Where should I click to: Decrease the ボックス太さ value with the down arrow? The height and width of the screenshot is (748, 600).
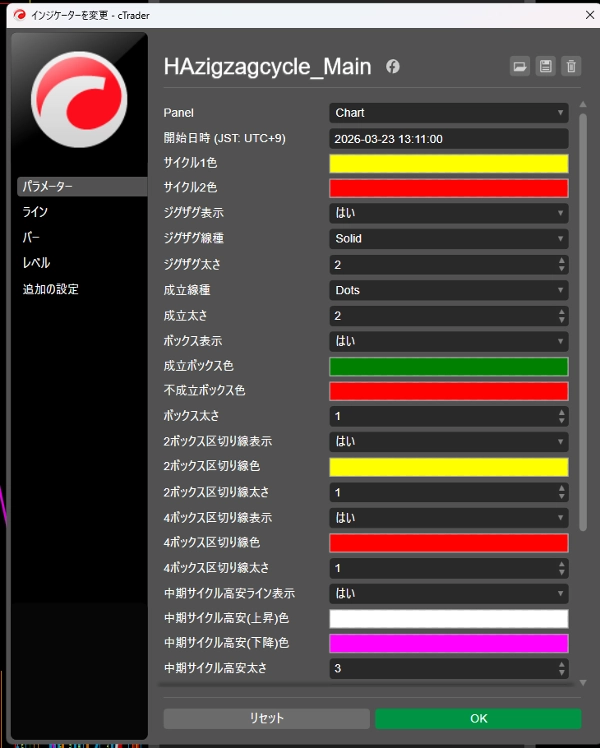[x=561, y=420]
